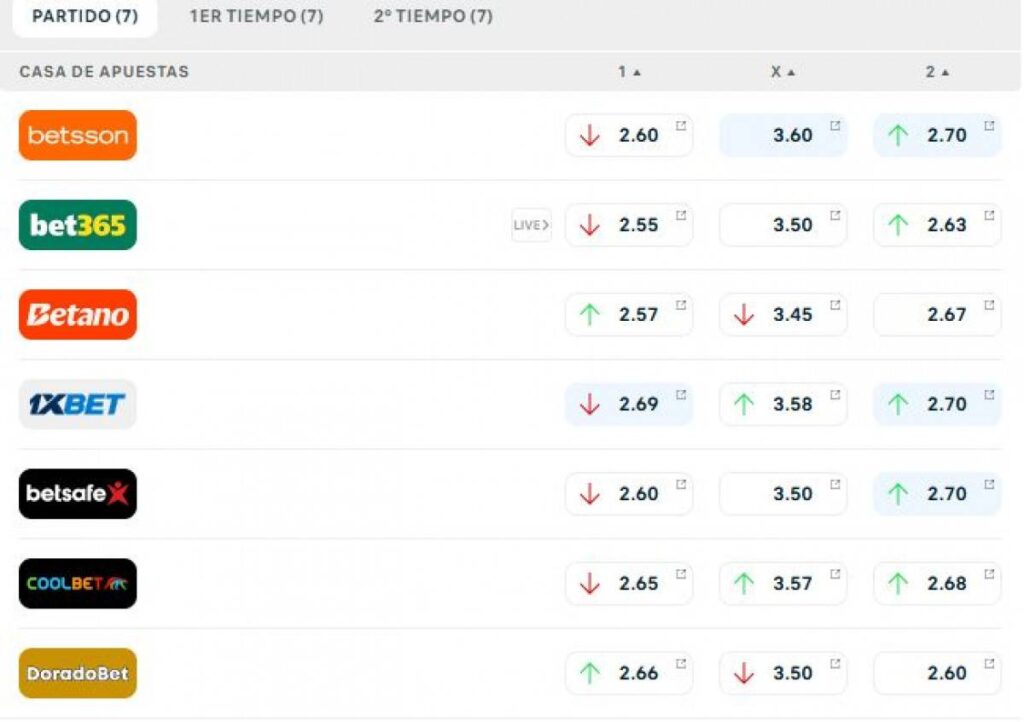Screen dimensions: 1024x722
Task: Switch to 2º TIEMPO (7) tab
Action: pos(433,16)
